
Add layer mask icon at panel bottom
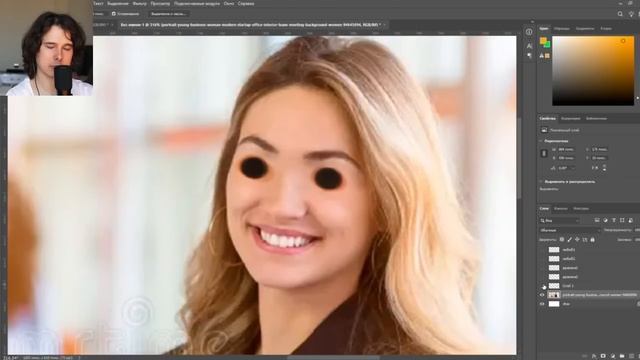click(603, 356)
